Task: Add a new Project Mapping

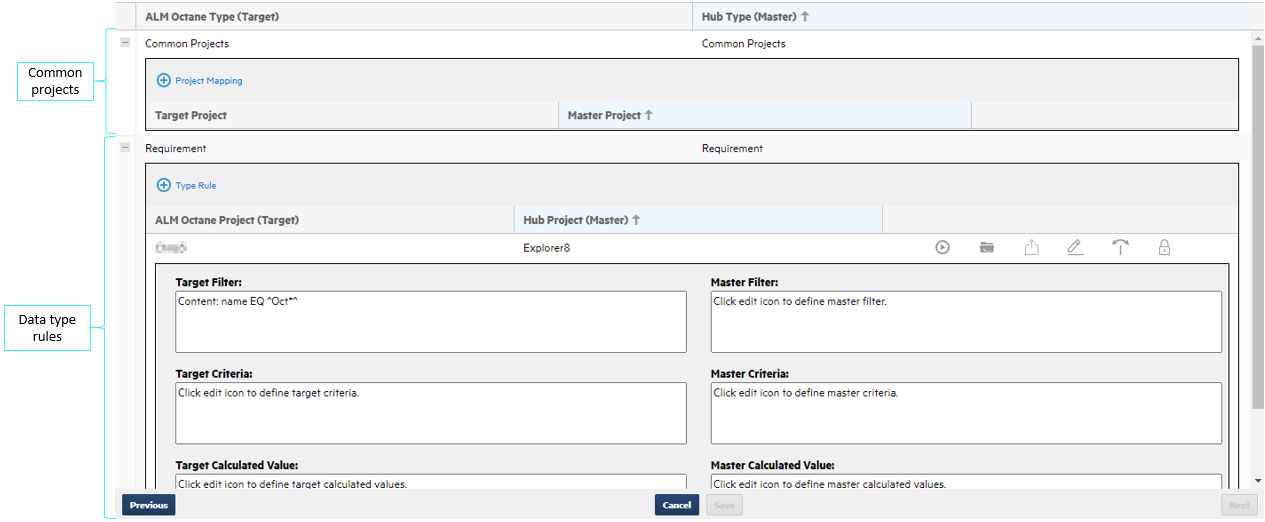Action: coord(200,80)
